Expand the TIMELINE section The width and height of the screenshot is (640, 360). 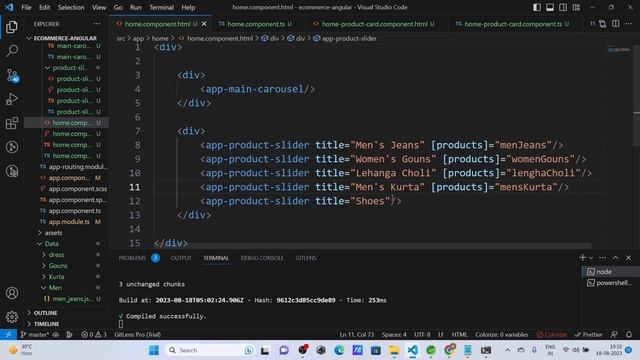coord(46,324)
